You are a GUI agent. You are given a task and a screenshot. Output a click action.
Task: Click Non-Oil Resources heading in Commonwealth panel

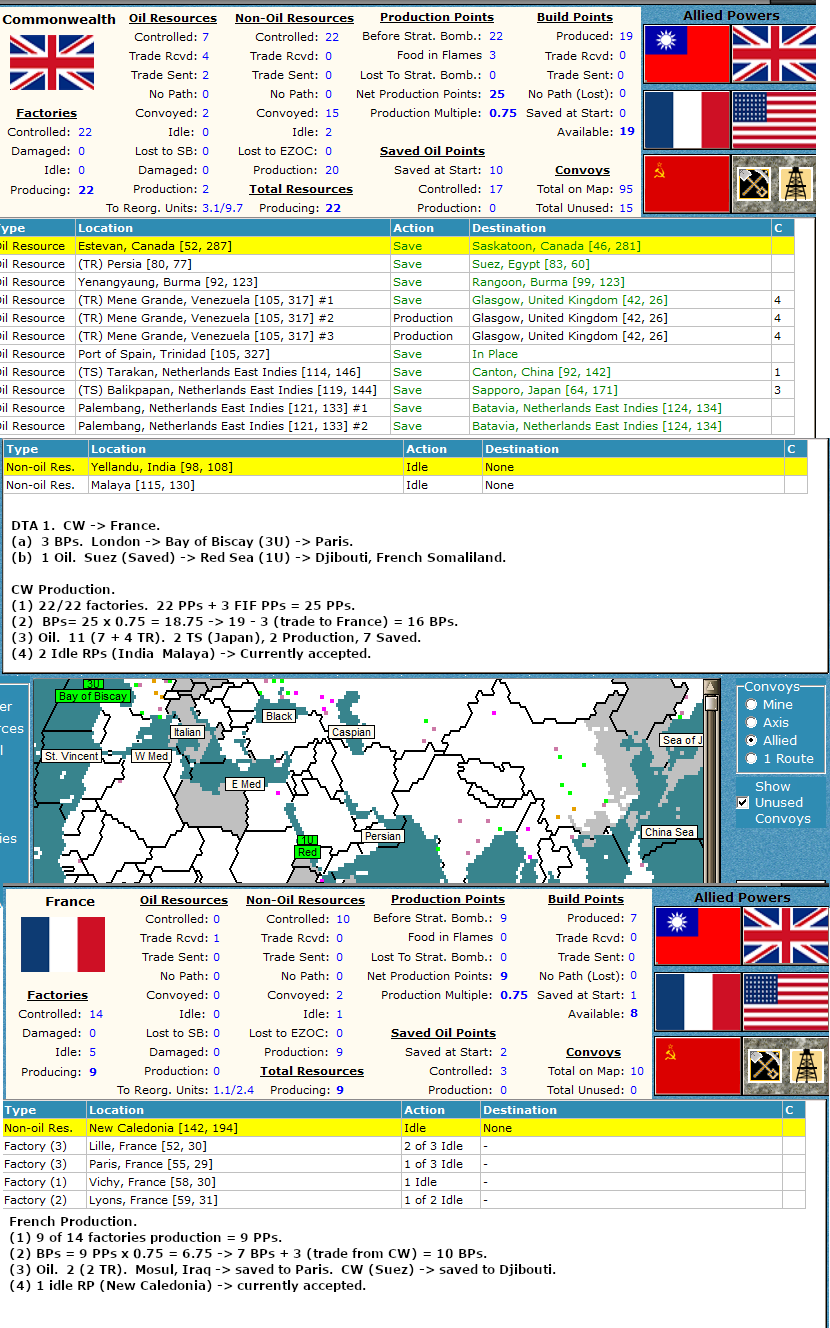tap(294, 18)
